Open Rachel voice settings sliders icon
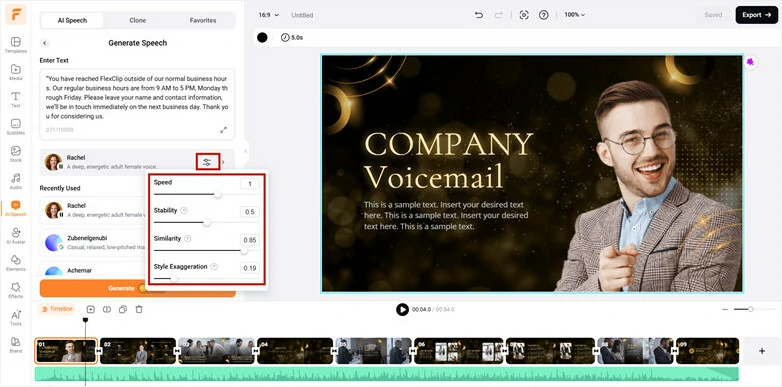Viewport: 782px width, 387px height. (207, 162)
